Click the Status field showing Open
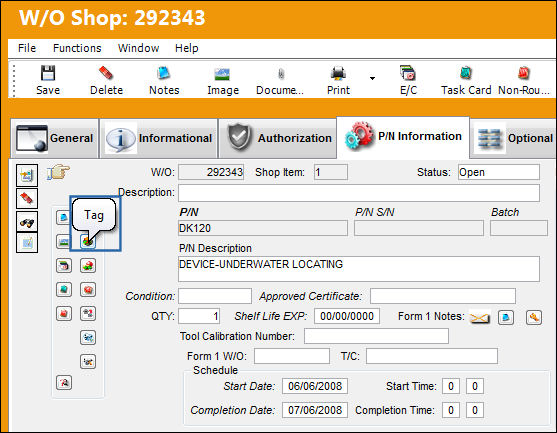The width and height of the screenshot is (557, 433). [x=499, y=172]
